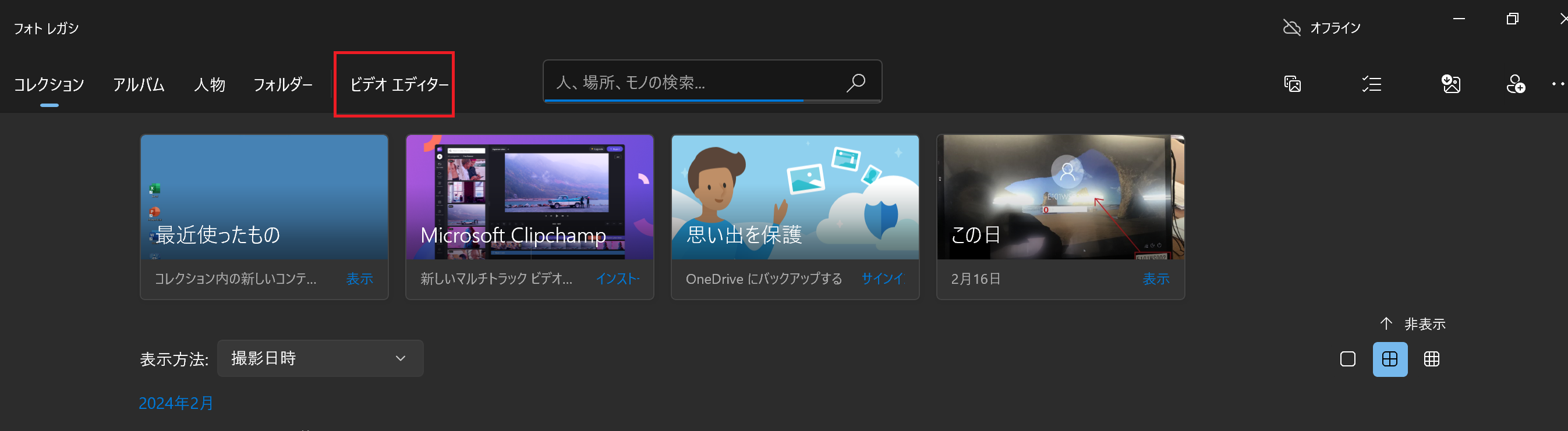Click the install link for Microsoft Clipchamp
Screen dimensions: 1568x431
click(617, 279)
